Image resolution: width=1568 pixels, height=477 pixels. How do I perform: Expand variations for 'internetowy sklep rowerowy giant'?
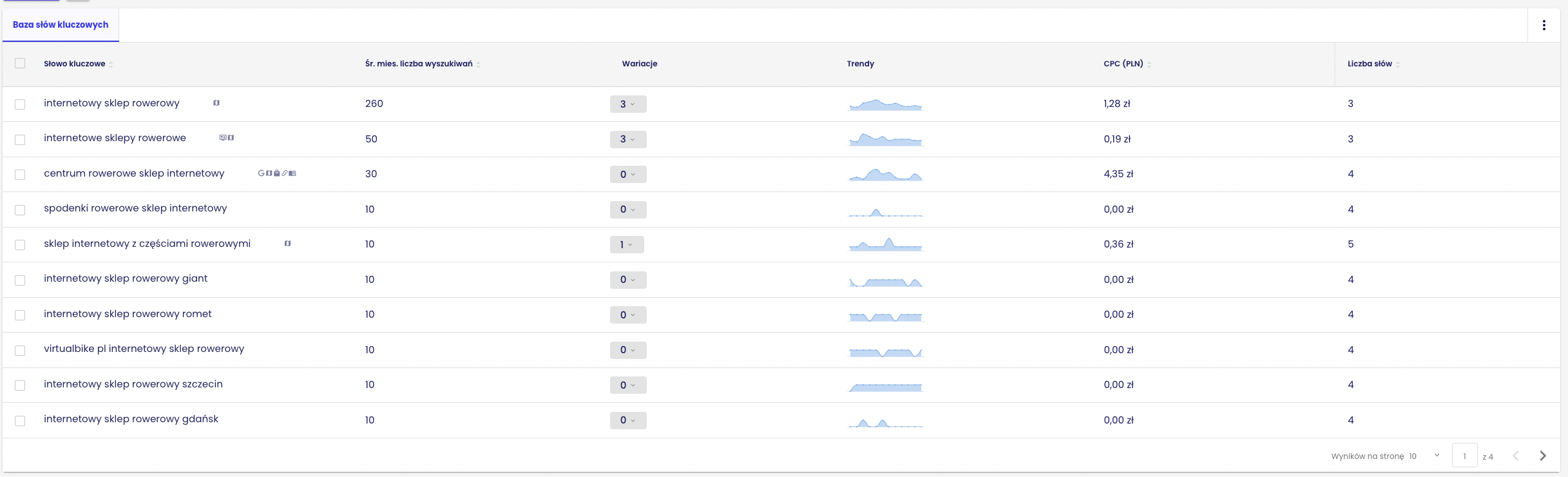[628, 280]
